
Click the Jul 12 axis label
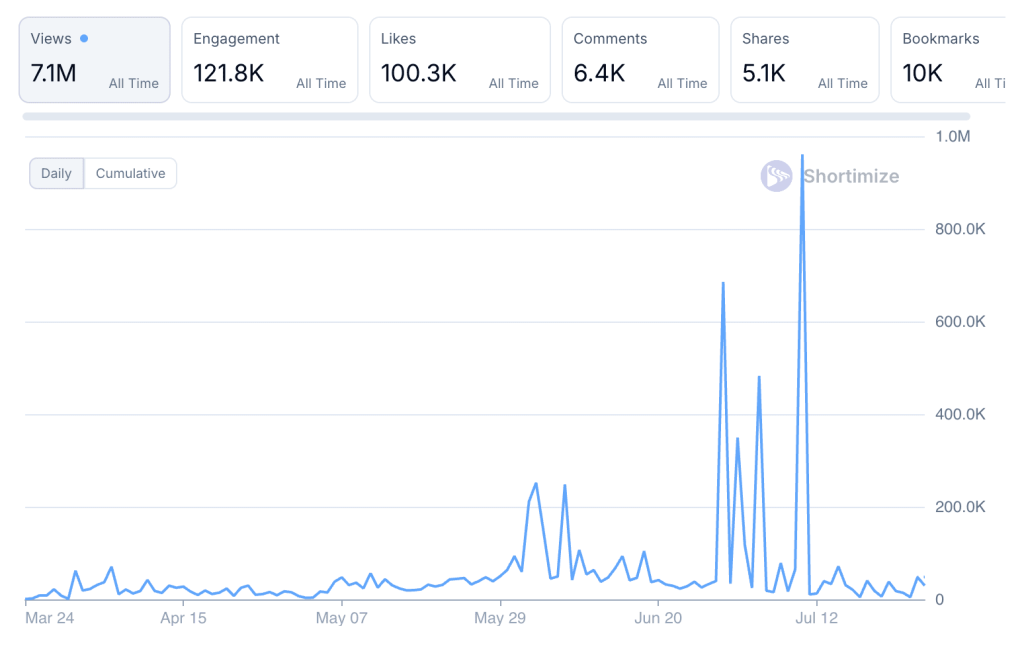pyautogui.click(x=816, y=618)
